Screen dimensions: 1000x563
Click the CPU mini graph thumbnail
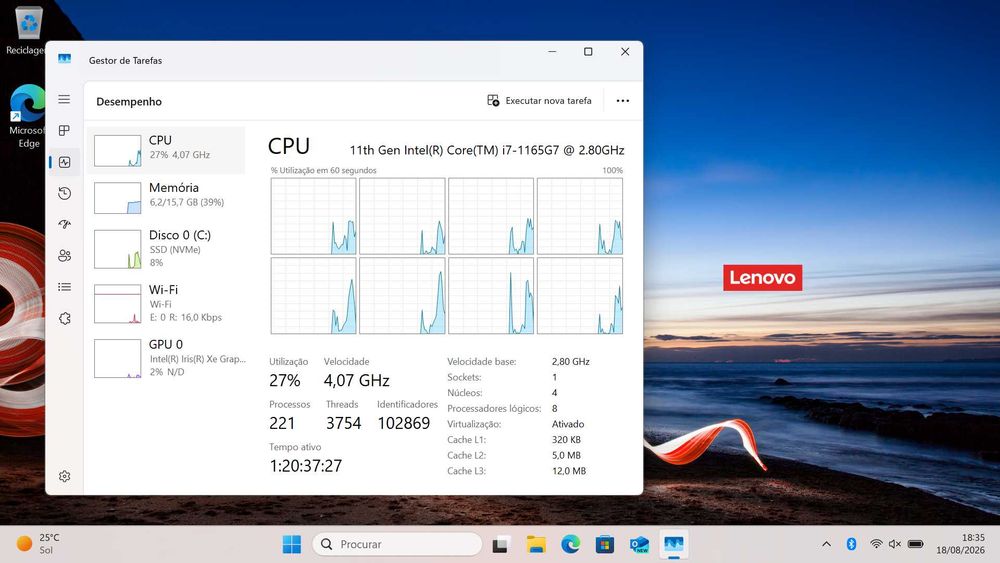(117, 150)
